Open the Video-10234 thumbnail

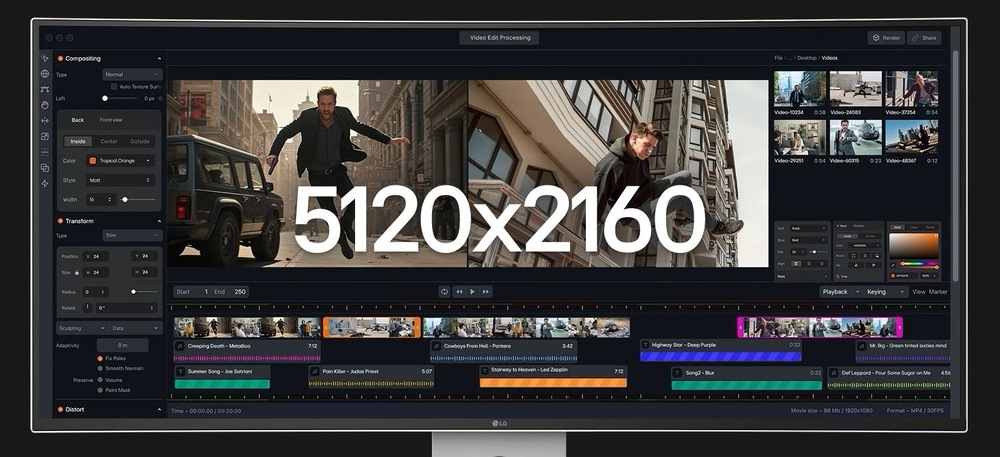pyautogui.click(x=800, y=88)
